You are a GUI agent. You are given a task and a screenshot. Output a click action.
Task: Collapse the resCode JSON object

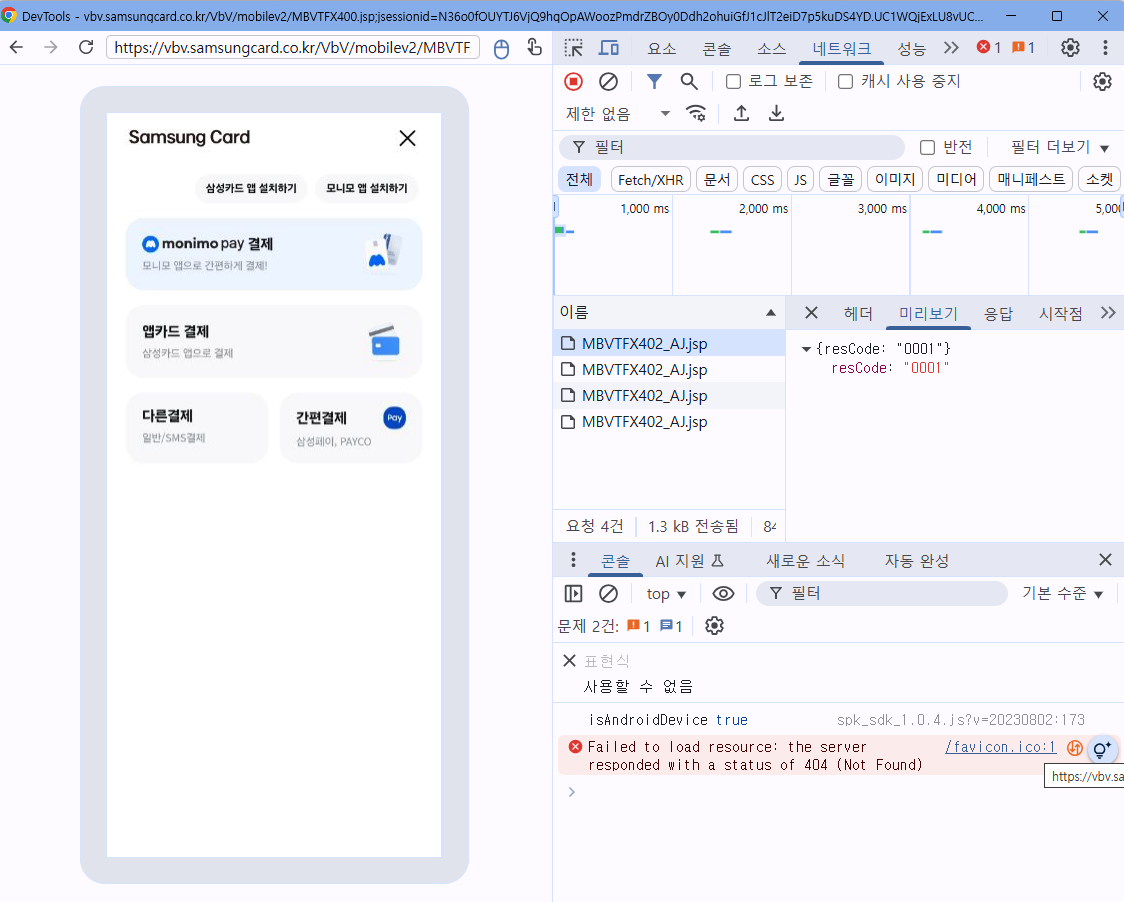tap(806, 349)
